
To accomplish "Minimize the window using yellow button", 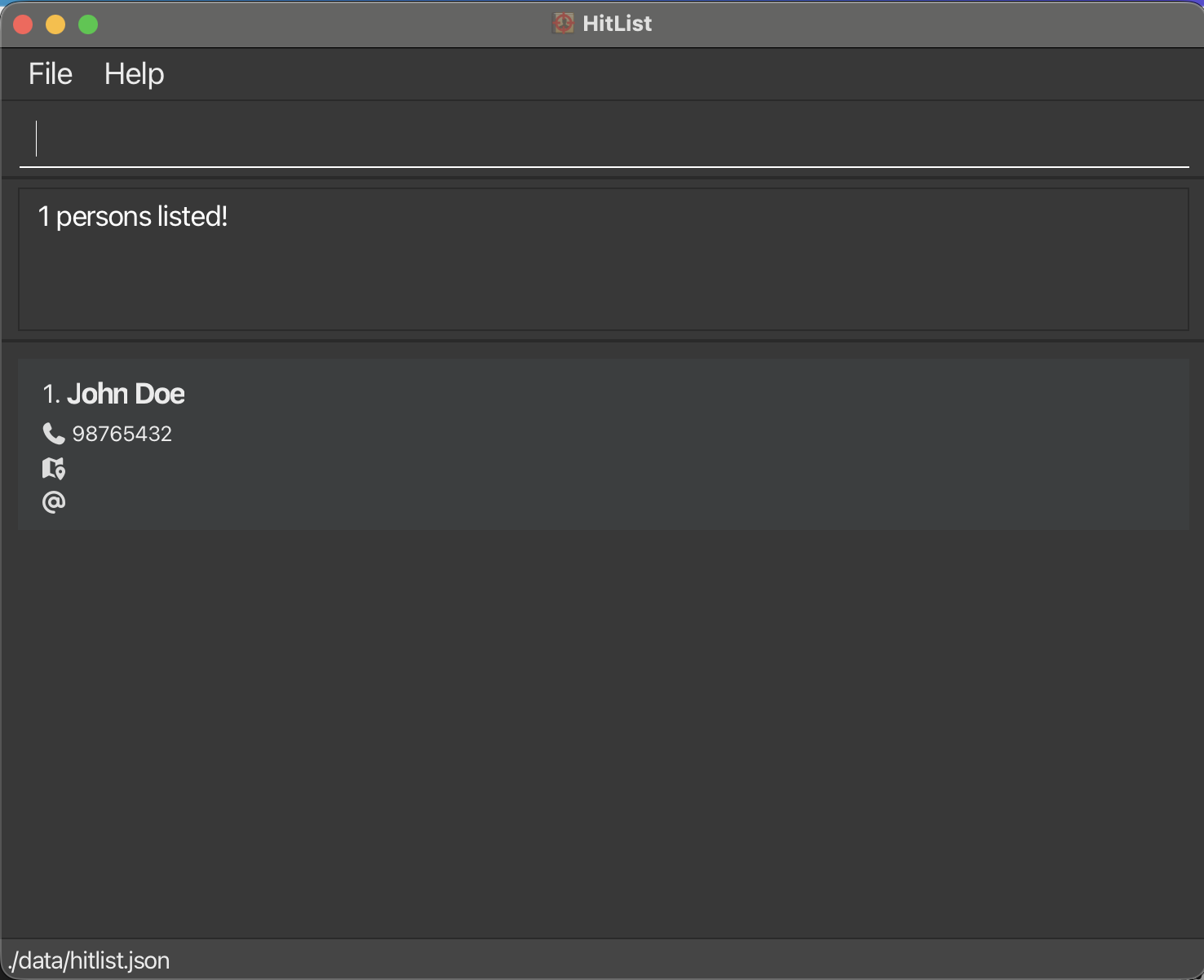I will tap(55, 24).
